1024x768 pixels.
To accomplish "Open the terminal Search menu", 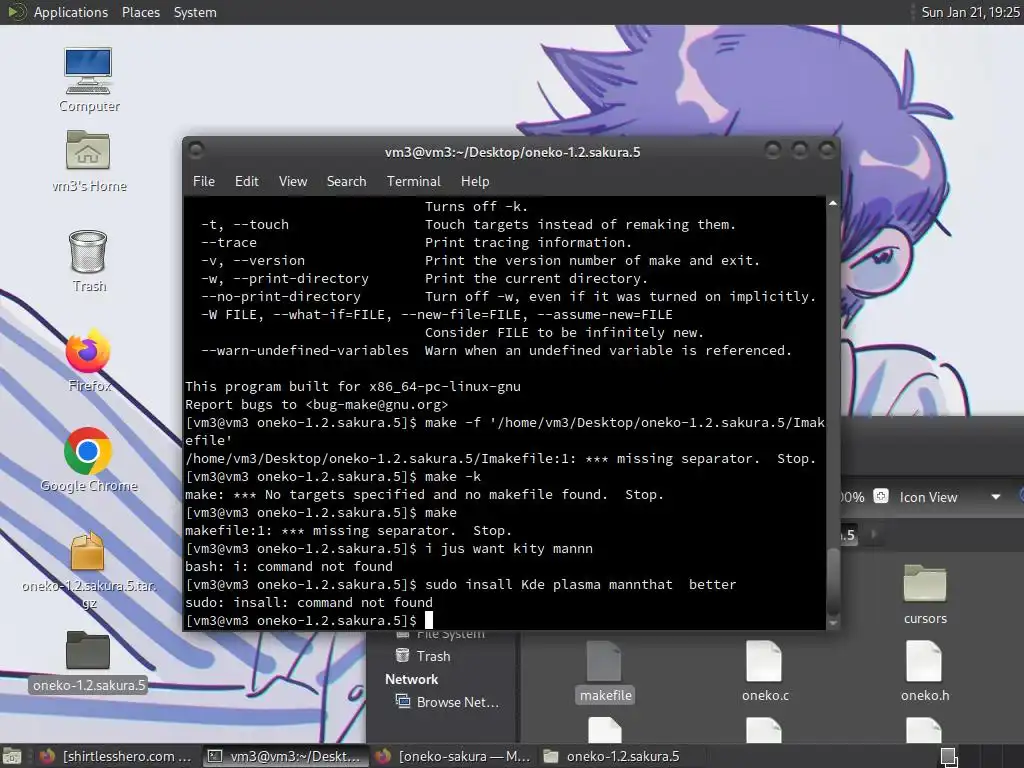I will [x=346, y=182].
